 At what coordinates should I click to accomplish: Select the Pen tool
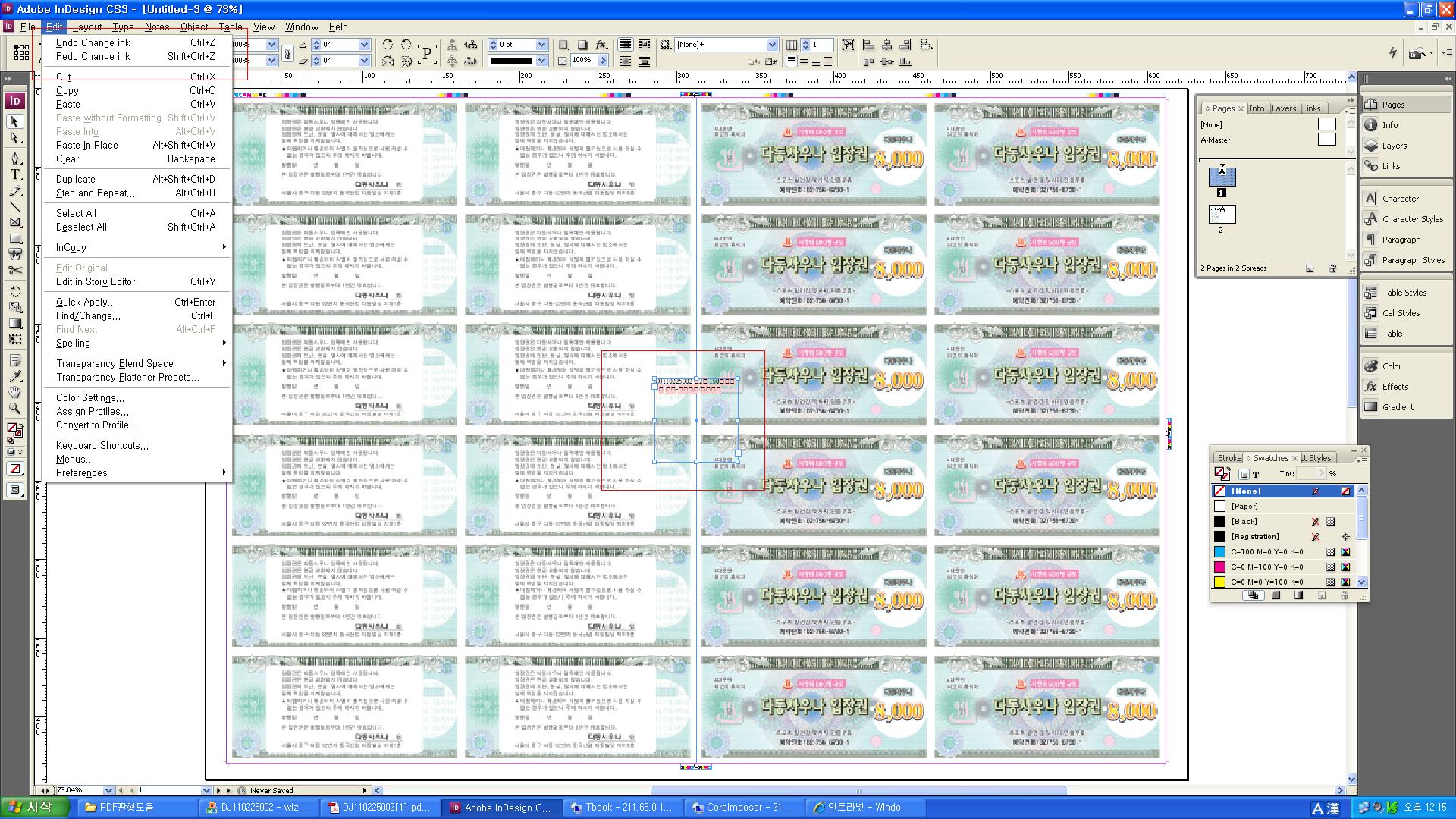click(x=14, y=158)
